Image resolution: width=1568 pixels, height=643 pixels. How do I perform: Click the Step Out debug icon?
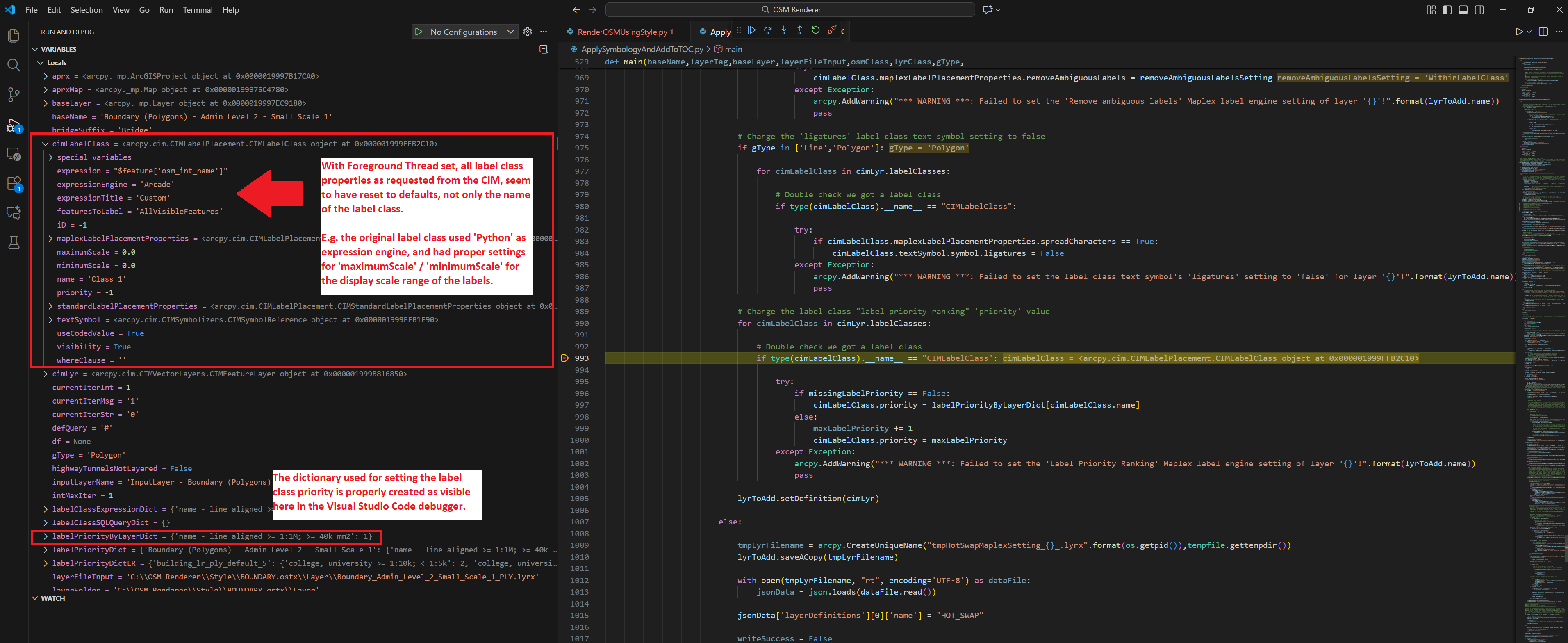coord(799,30)
